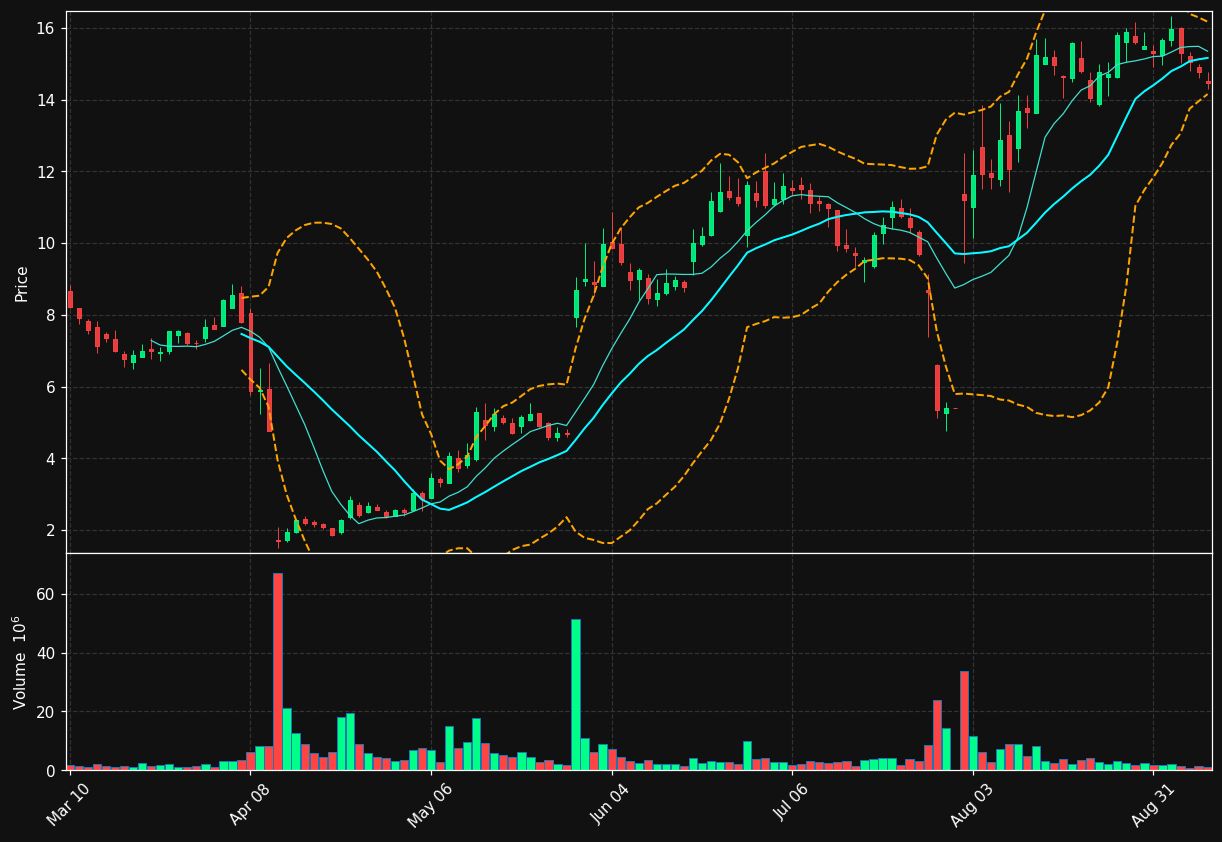Click the red volume bar just left of Aug 03

click(x=964, y=720)
